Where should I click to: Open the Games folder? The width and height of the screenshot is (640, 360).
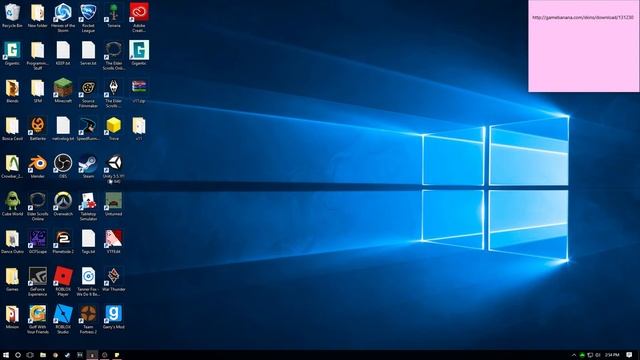tap(12, 279)
